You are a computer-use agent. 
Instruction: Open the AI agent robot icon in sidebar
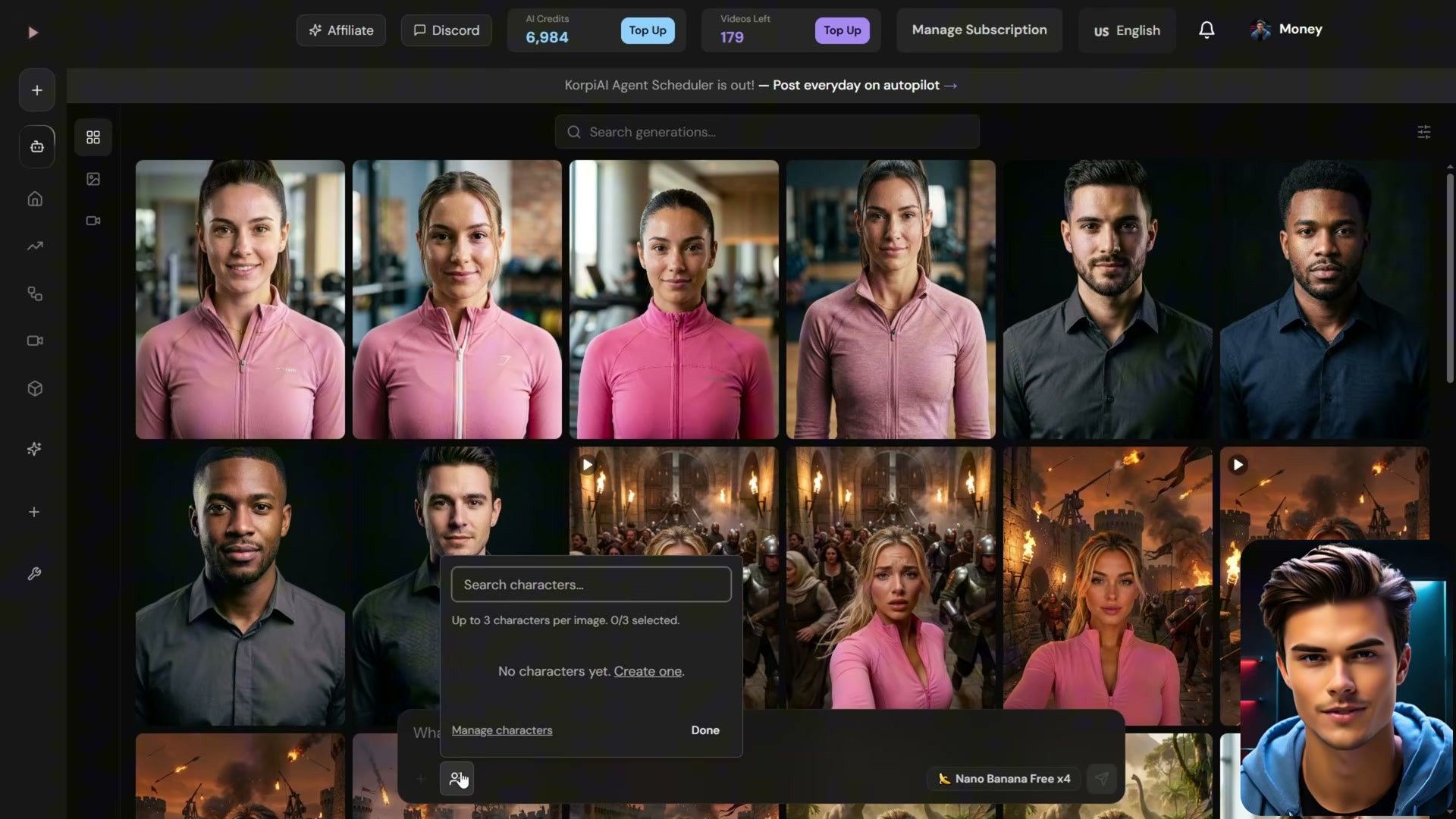pyautogui.click(x=36, y=146)
